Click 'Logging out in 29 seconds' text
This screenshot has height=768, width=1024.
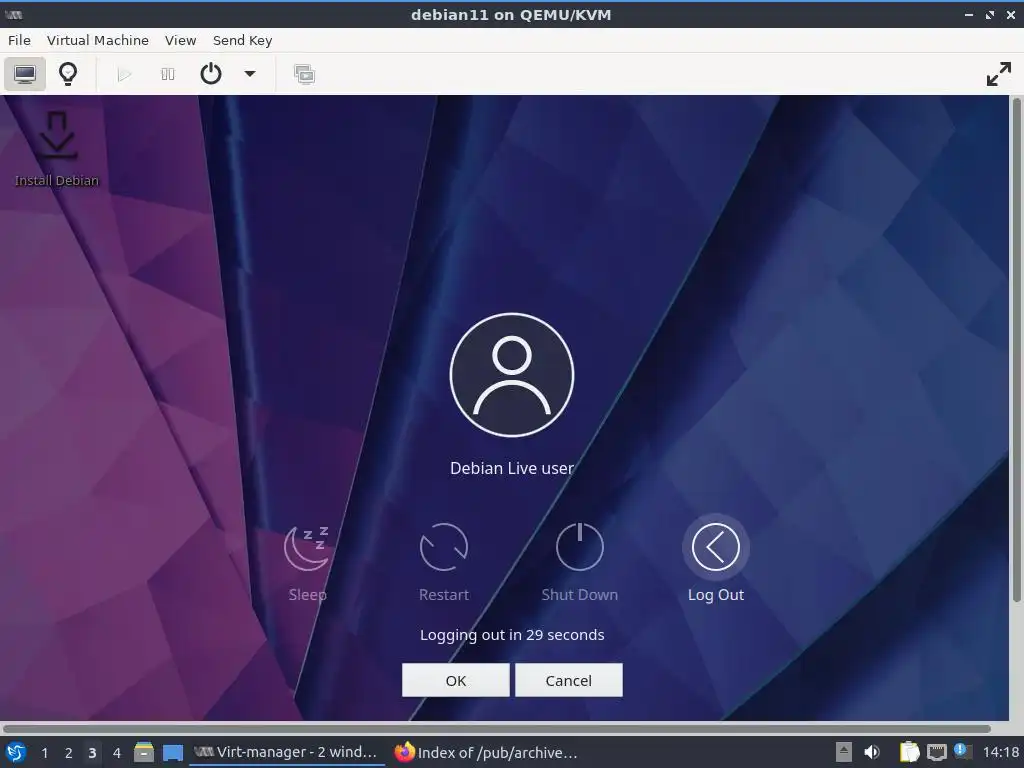pos(512,635)
